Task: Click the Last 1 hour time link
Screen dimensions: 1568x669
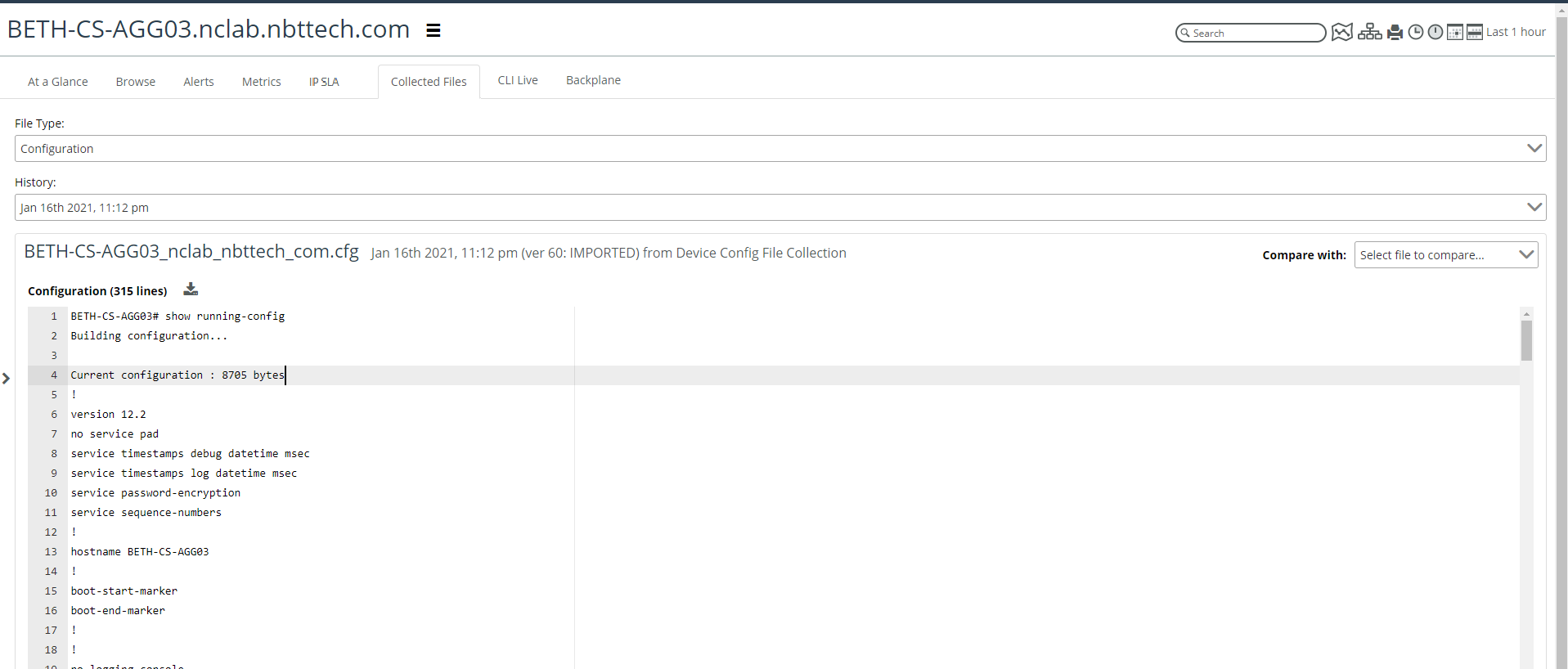Action: tap(1516, 32)
